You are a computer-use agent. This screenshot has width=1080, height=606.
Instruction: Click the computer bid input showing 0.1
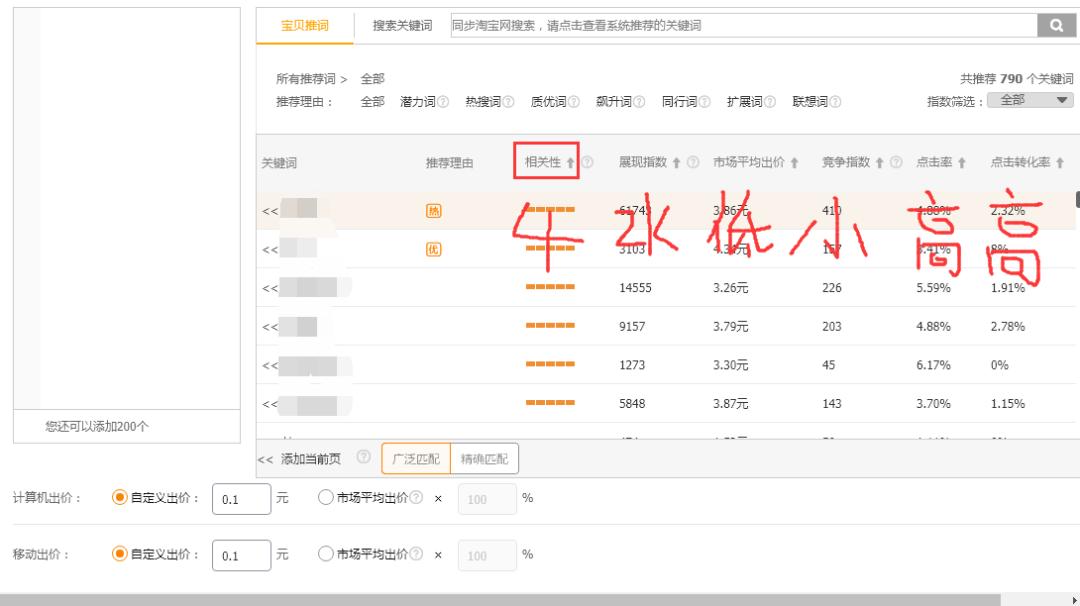coord(242,499)
